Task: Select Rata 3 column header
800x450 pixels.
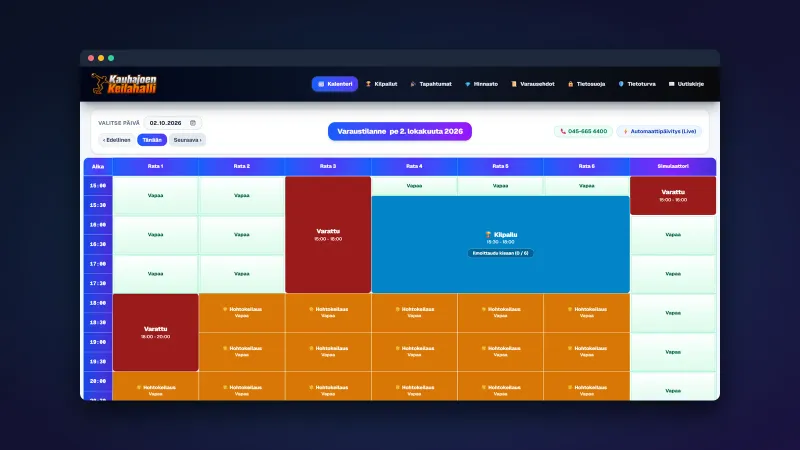Action: [x=328, y=166]
